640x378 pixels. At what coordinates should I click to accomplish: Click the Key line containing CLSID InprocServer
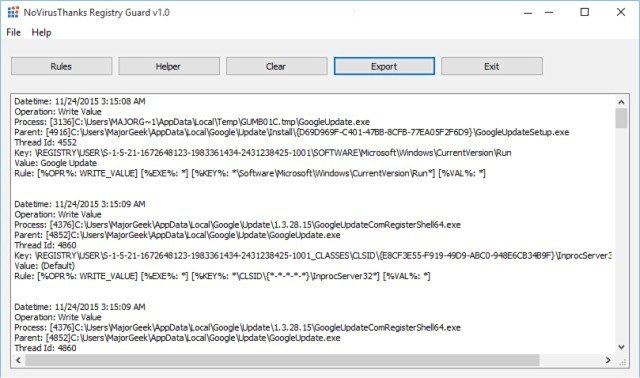(x=313, y=256)
